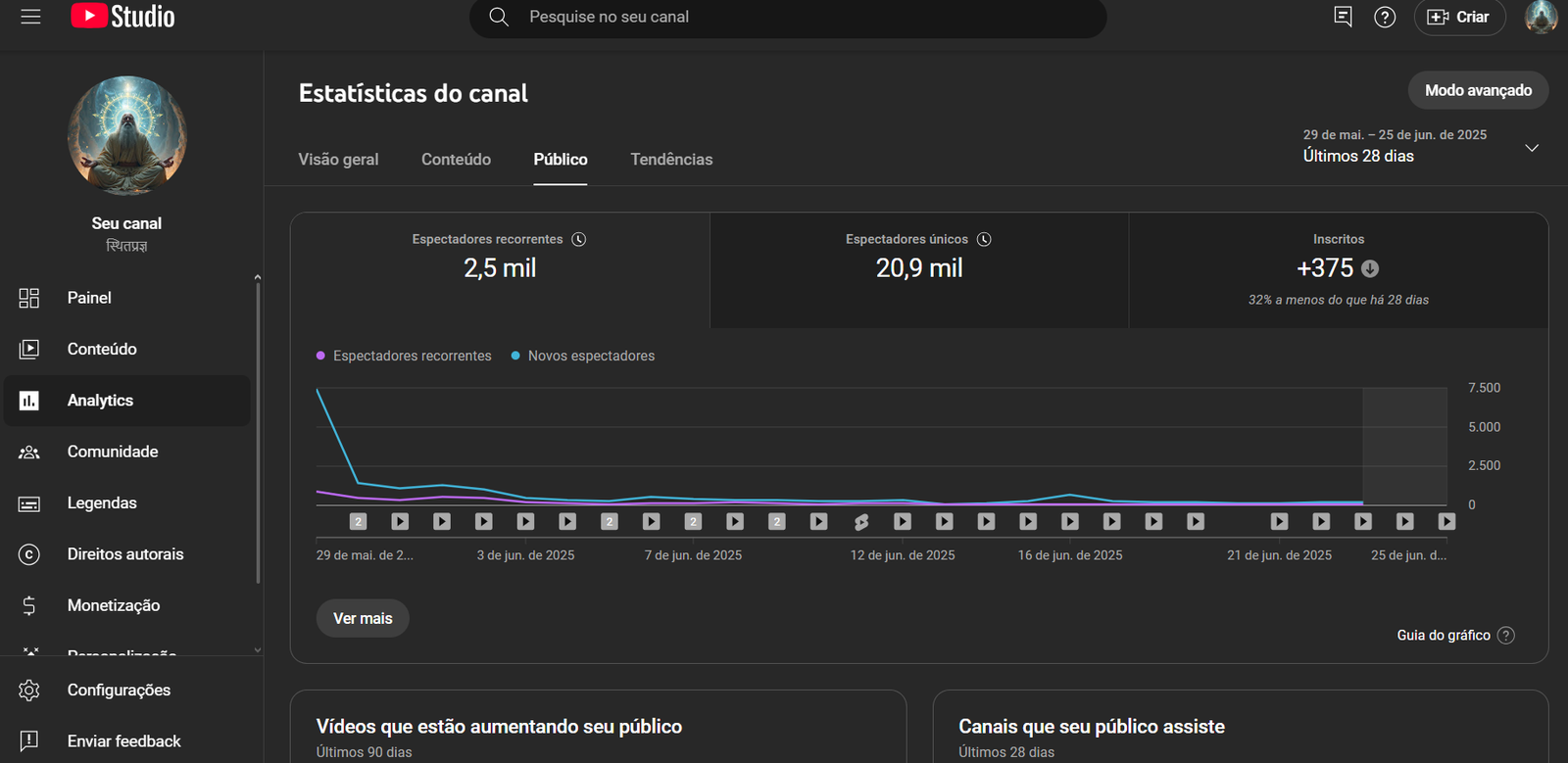Click video marker above 3 de jun. de 2025
The height and width of the screenshot is (763, 1568).
point(525,522)
